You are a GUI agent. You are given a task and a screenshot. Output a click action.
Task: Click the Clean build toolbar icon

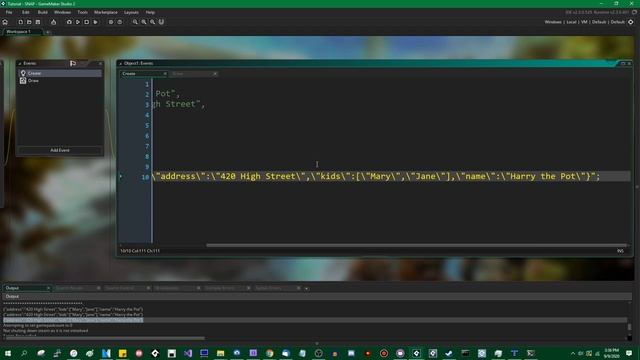96,22
